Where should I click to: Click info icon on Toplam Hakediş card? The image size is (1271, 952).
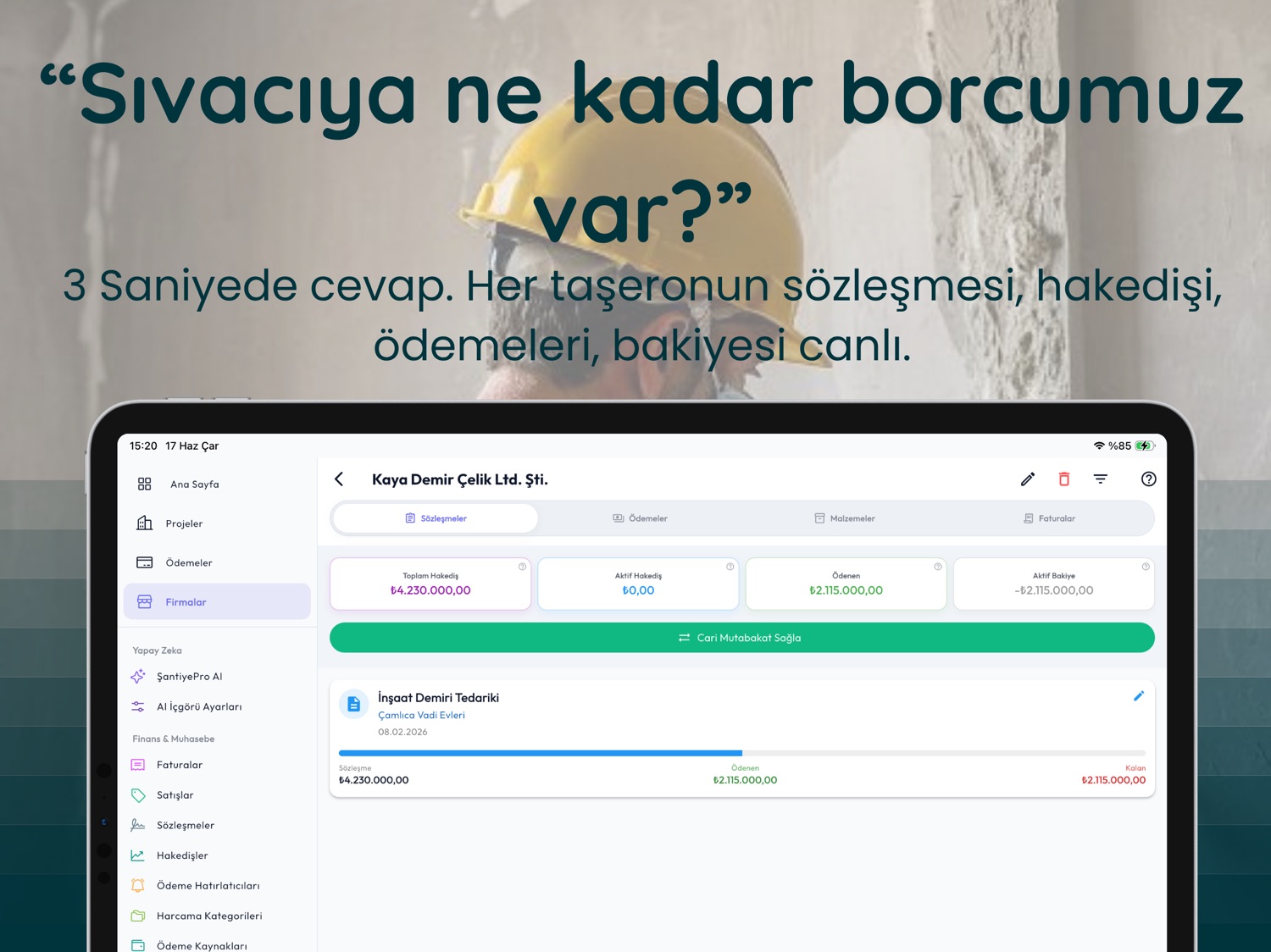pos(522,567)
